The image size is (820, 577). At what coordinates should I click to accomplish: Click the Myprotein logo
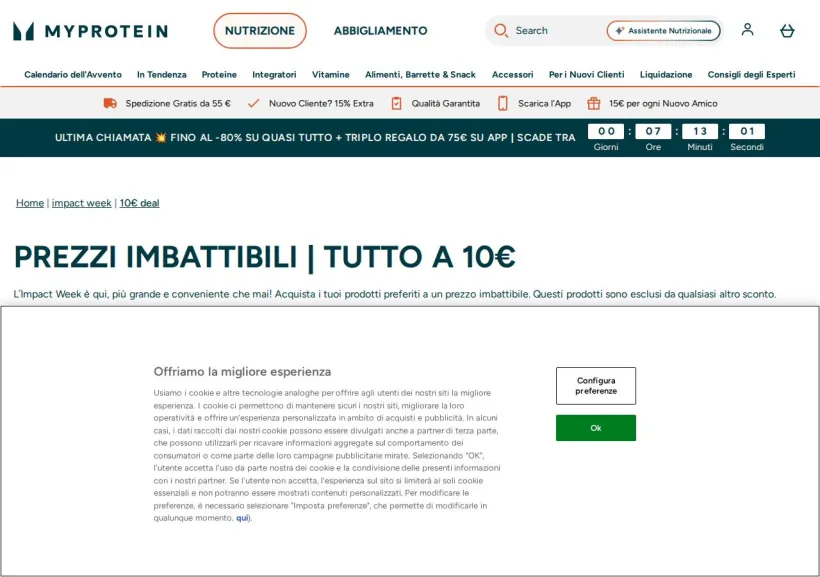(90, 31)
